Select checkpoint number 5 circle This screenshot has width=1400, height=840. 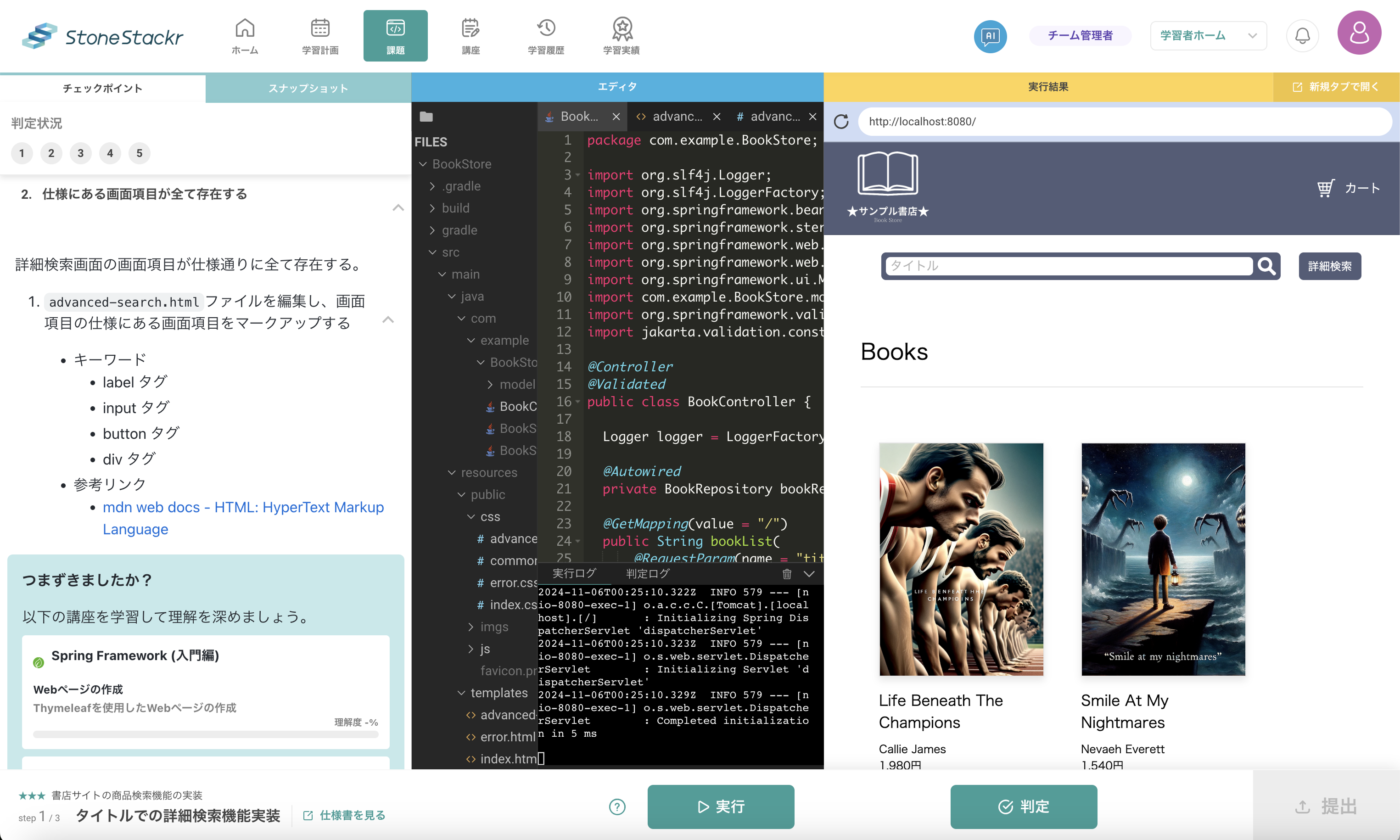[x=139, y=153]
